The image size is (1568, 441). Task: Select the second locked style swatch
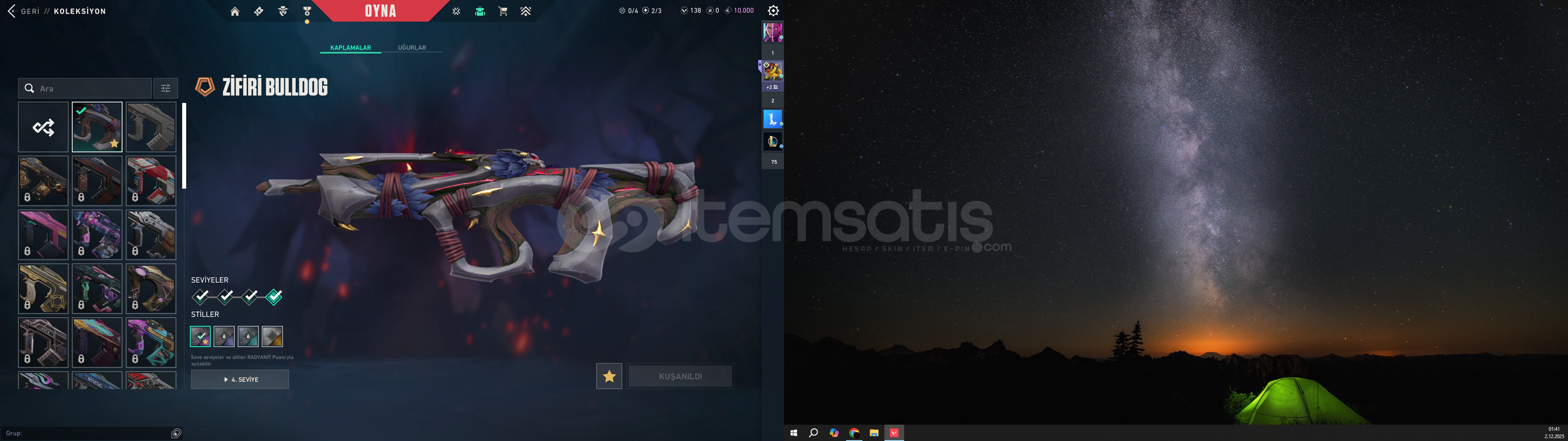click(x=224, y=336)
